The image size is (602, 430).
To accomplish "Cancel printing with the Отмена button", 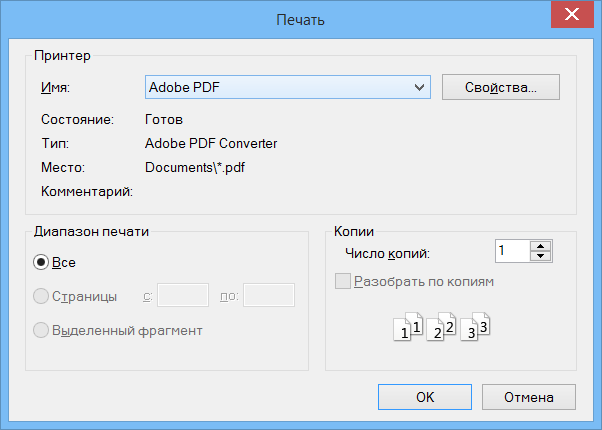I will (529, 397).
